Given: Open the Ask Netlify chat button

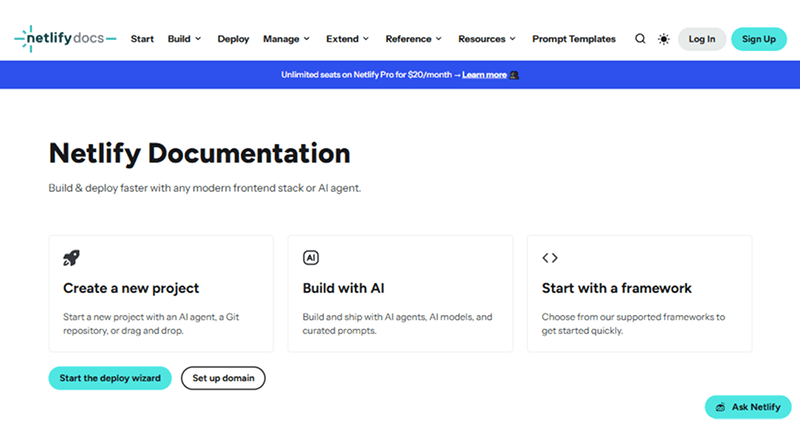Looking at the screenshot, I should (x=748, y=407).
